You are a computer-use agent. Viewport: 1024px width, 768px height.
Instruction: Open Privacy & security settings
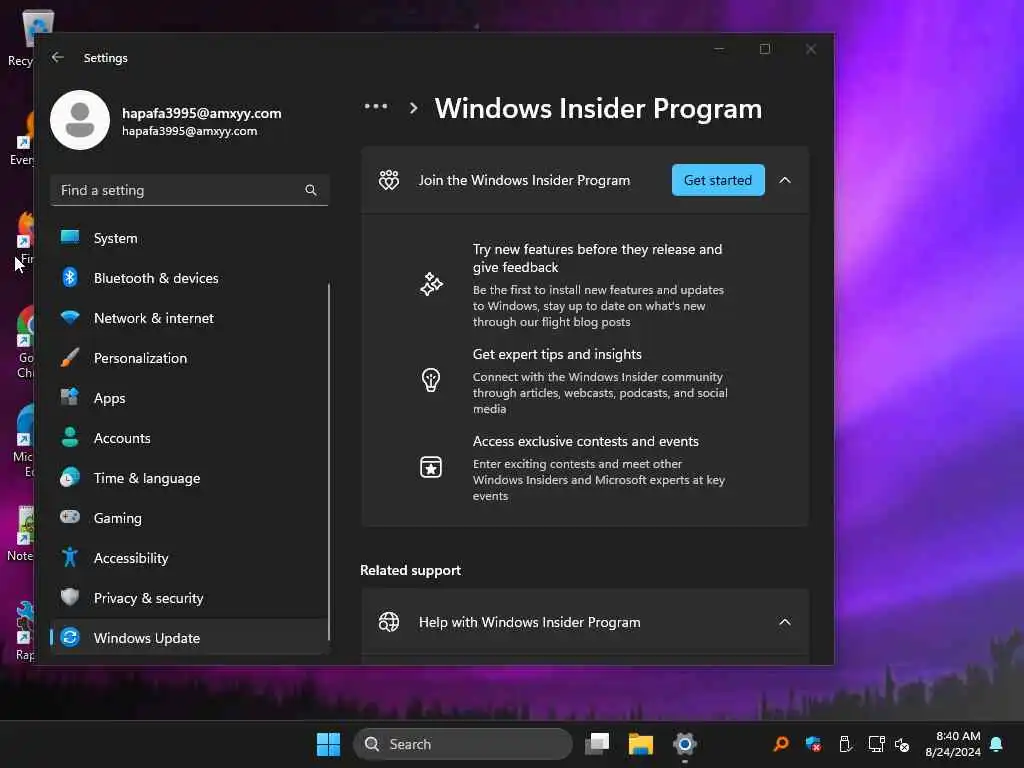pyautogui.click(x=189, y=598)
